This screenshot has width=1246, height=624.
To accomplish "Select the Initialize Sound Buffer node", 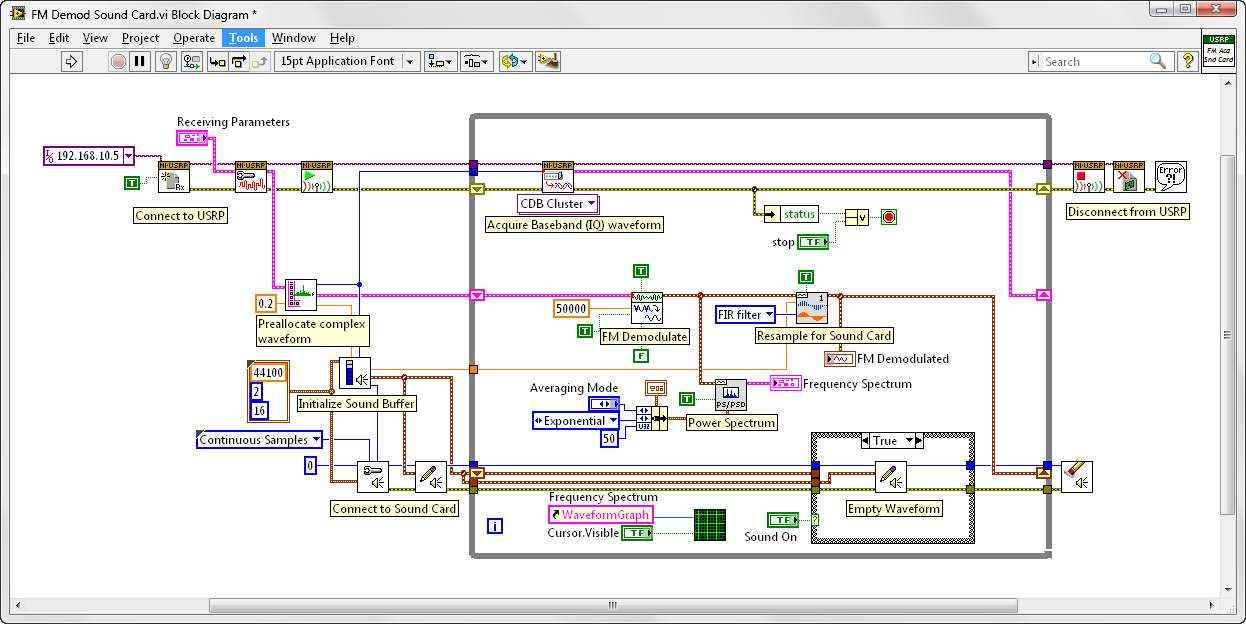I will click(x=354, y=374).
